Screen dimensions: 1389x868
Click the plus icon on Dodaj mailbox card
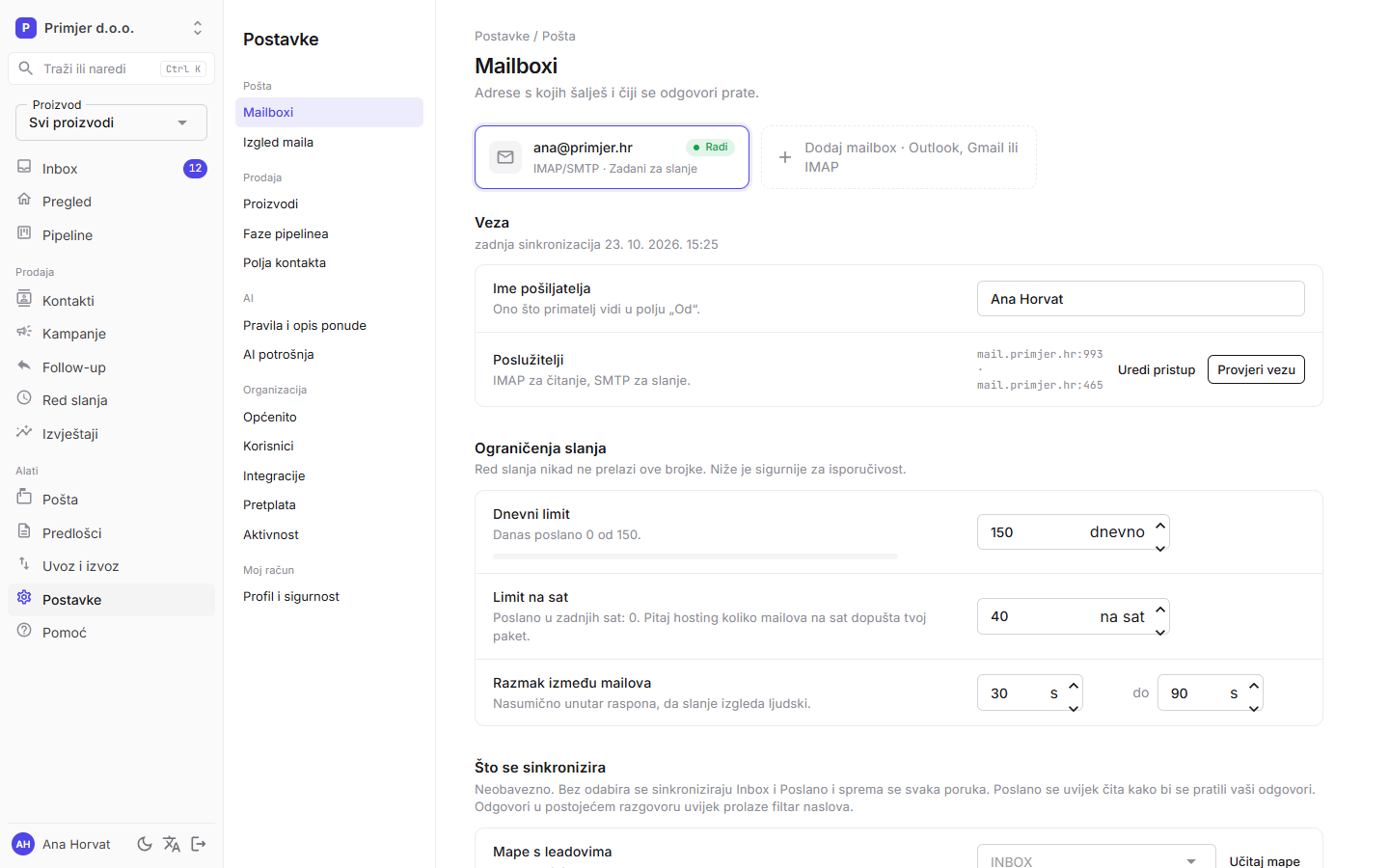tap(785, 157)
